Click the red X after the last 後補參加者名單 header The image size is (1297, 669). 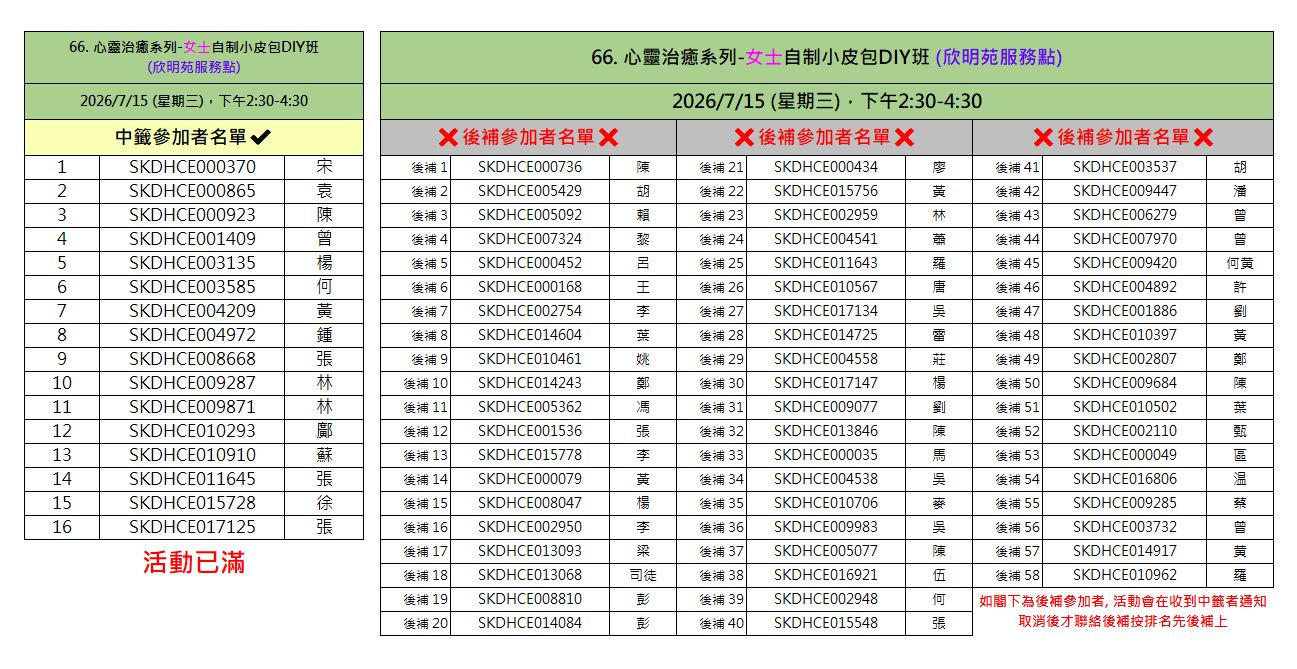[1203, 138]
